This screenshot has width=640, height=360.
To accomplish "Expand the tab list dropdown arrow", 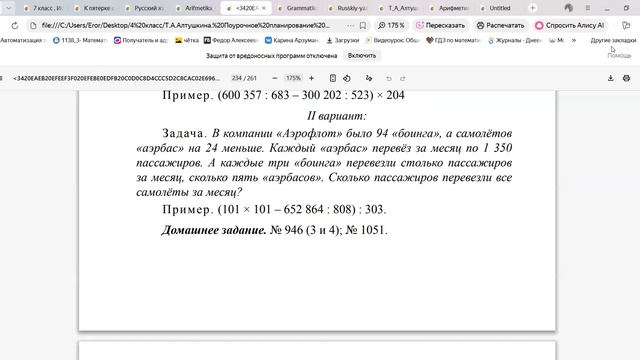I will tap(8, 8).
